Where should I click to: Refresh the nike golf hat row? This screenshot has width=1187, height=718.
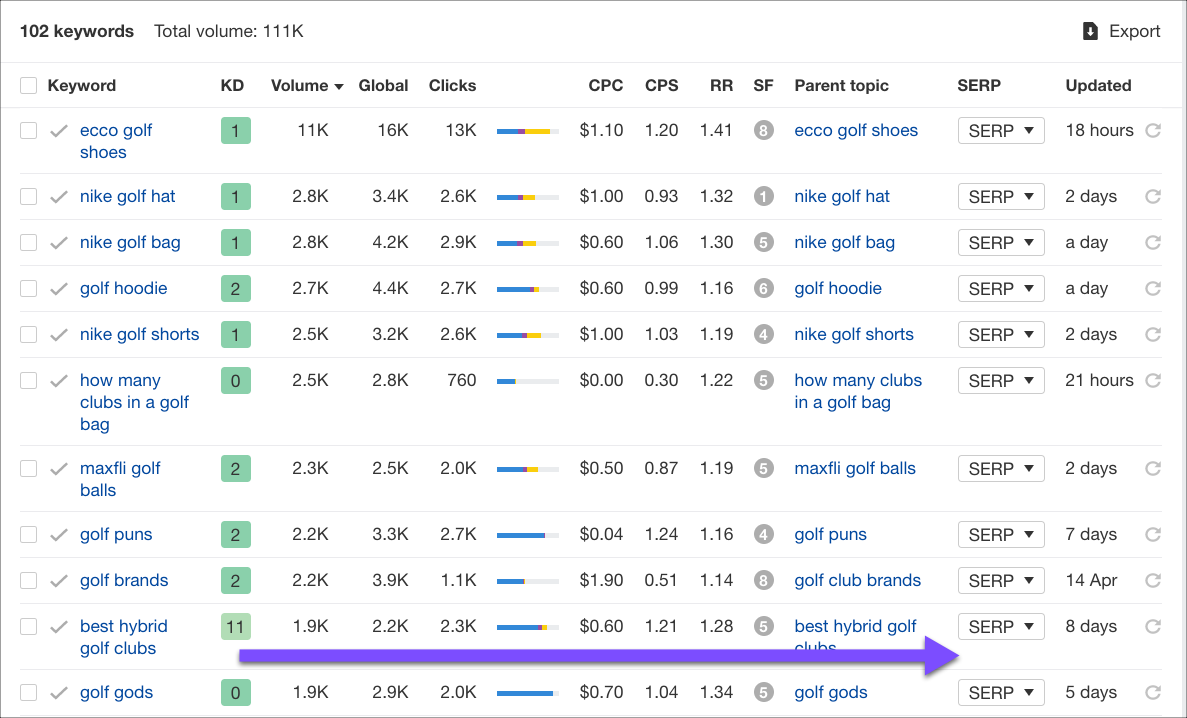coord(1153,196)
